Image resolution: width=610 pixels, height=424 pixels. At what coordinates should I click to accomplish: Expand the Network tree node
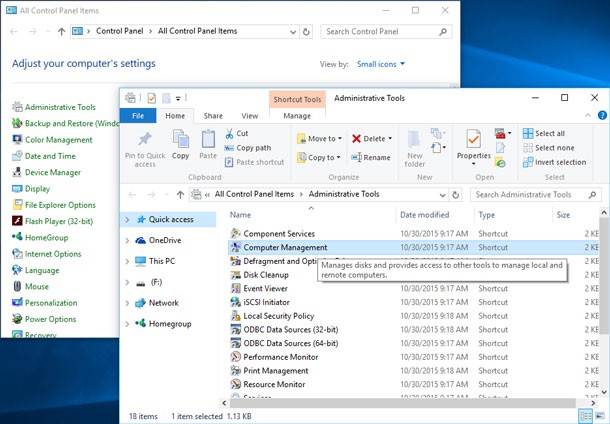pos(127,303)
